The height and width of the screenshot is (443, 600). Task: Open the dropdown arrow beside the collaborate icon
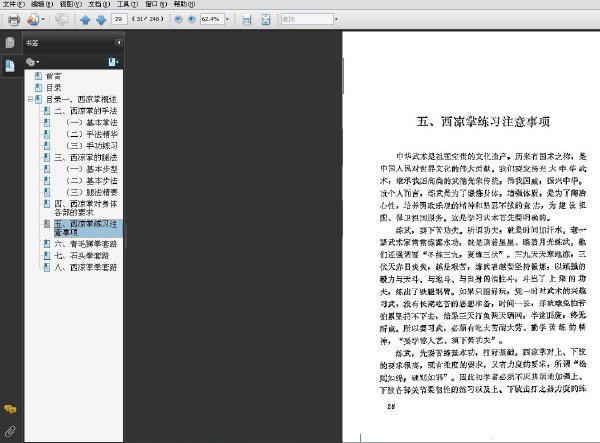43,19
